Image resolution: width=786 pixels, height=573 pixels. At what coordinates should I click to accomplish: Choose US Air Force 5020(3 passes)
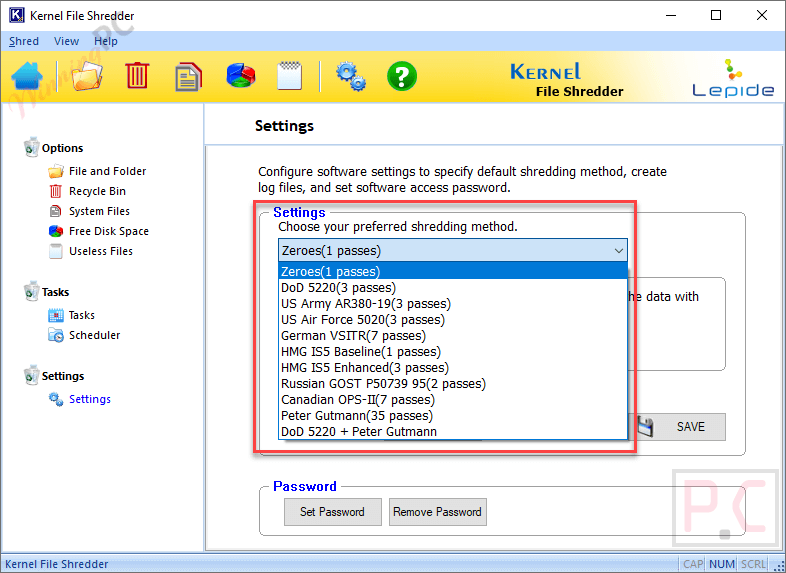453,320
